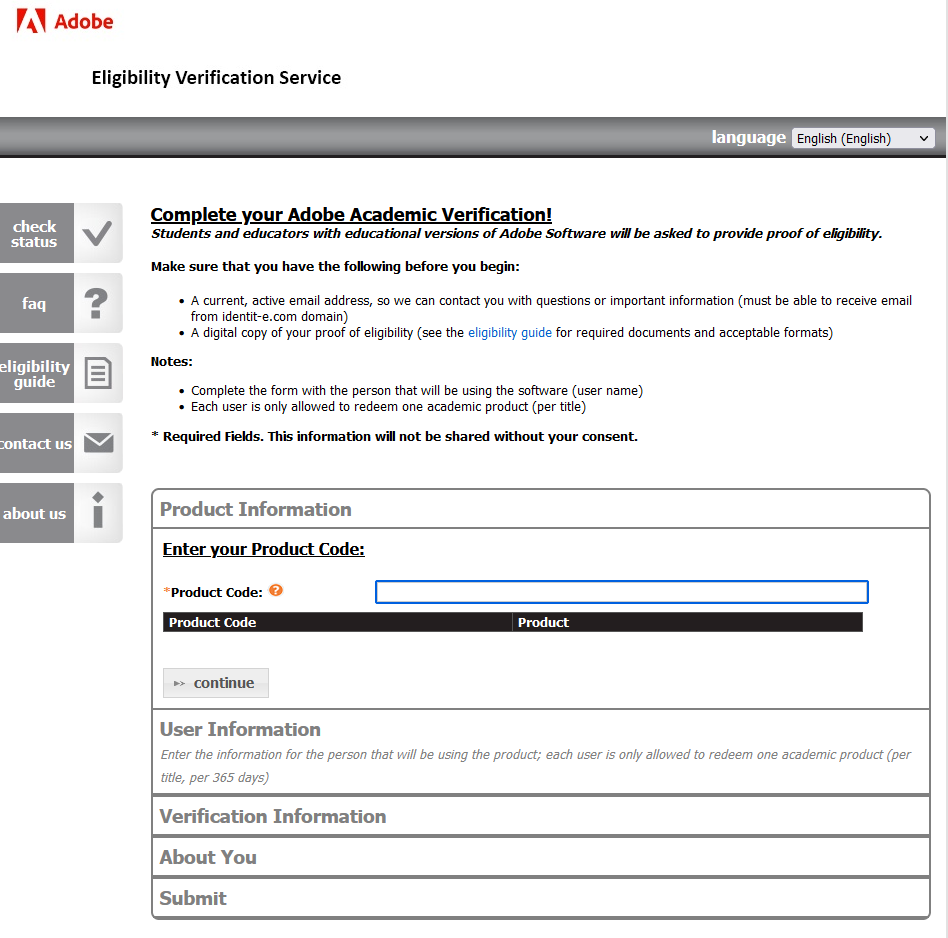This screenshot has width=948, height=938.
Task: Expand the Product Information section header
Action: tap(541, 509)
